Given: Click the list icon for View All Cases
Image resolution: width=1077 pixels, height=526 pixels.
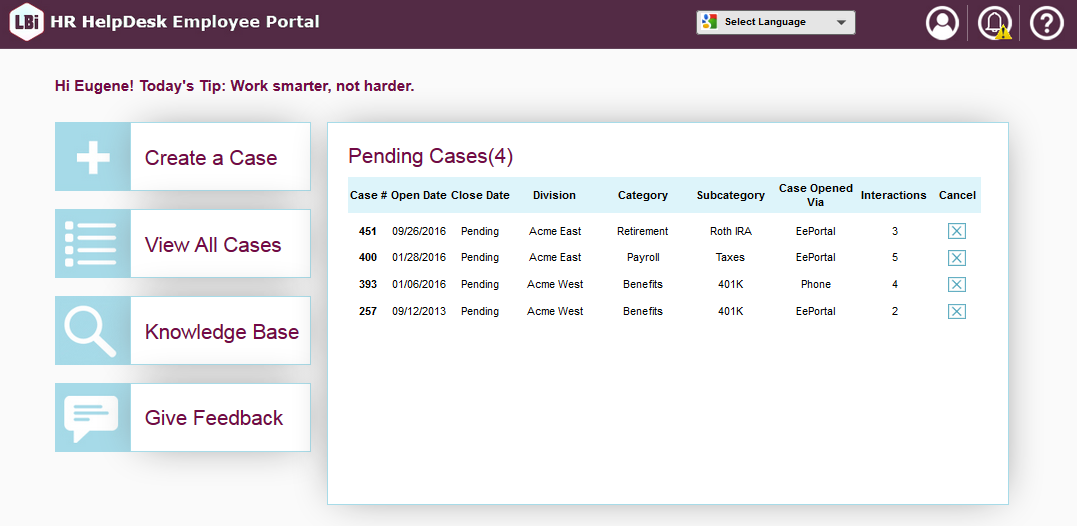Looking at the screenshot, I should (93, 244).
